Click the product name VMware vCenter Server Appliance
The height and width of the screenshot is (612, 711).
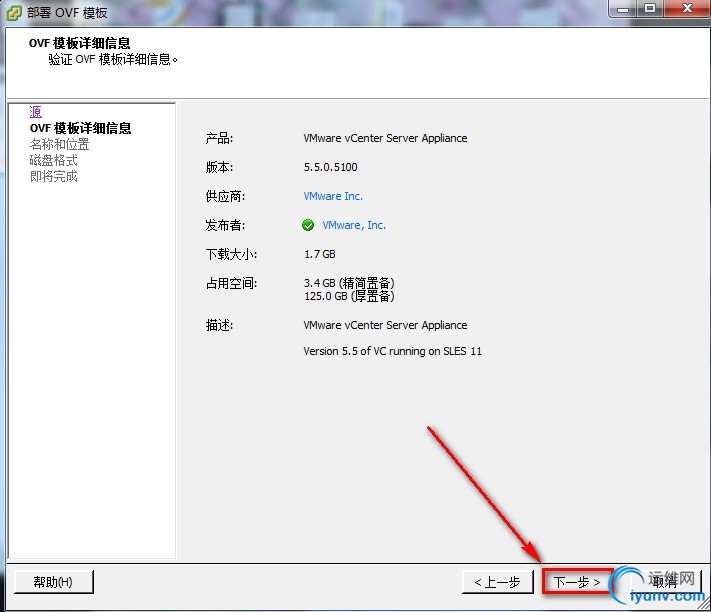(385, 138)
